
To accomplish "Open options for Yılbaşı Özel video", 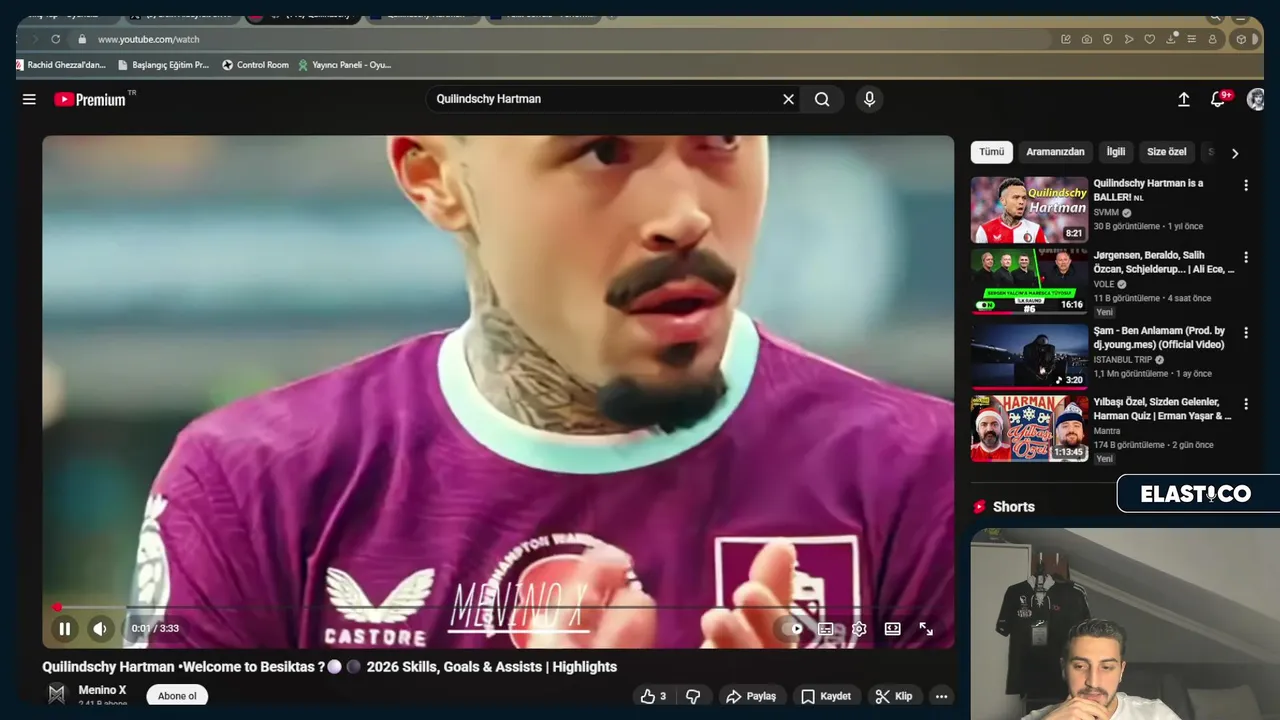I will (x=1246, y=404).
